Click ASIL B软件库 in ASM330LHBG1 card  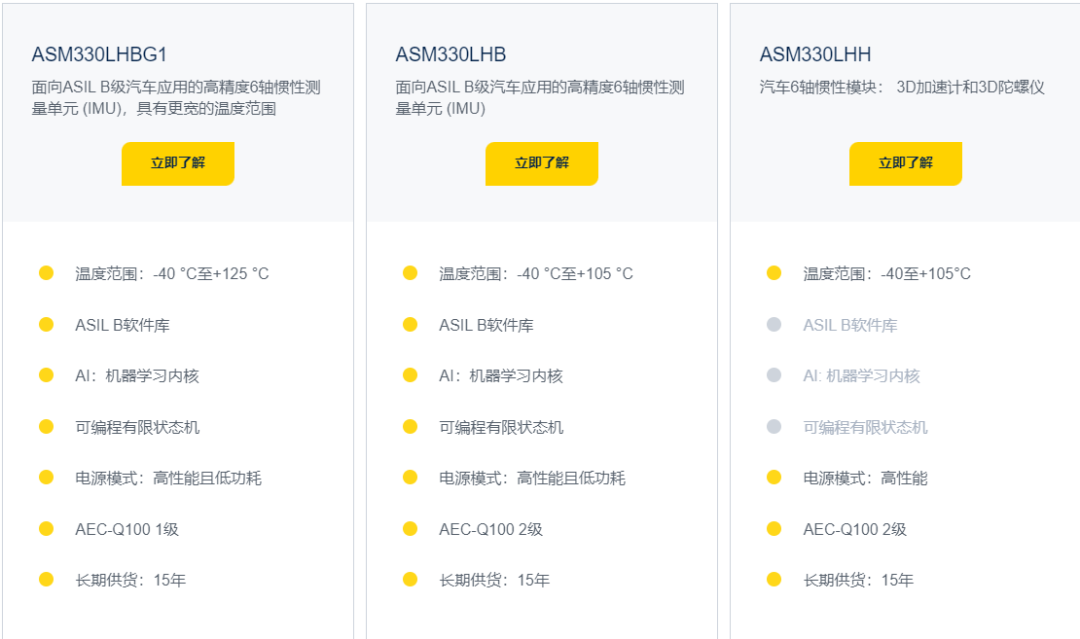pos(123,325)
